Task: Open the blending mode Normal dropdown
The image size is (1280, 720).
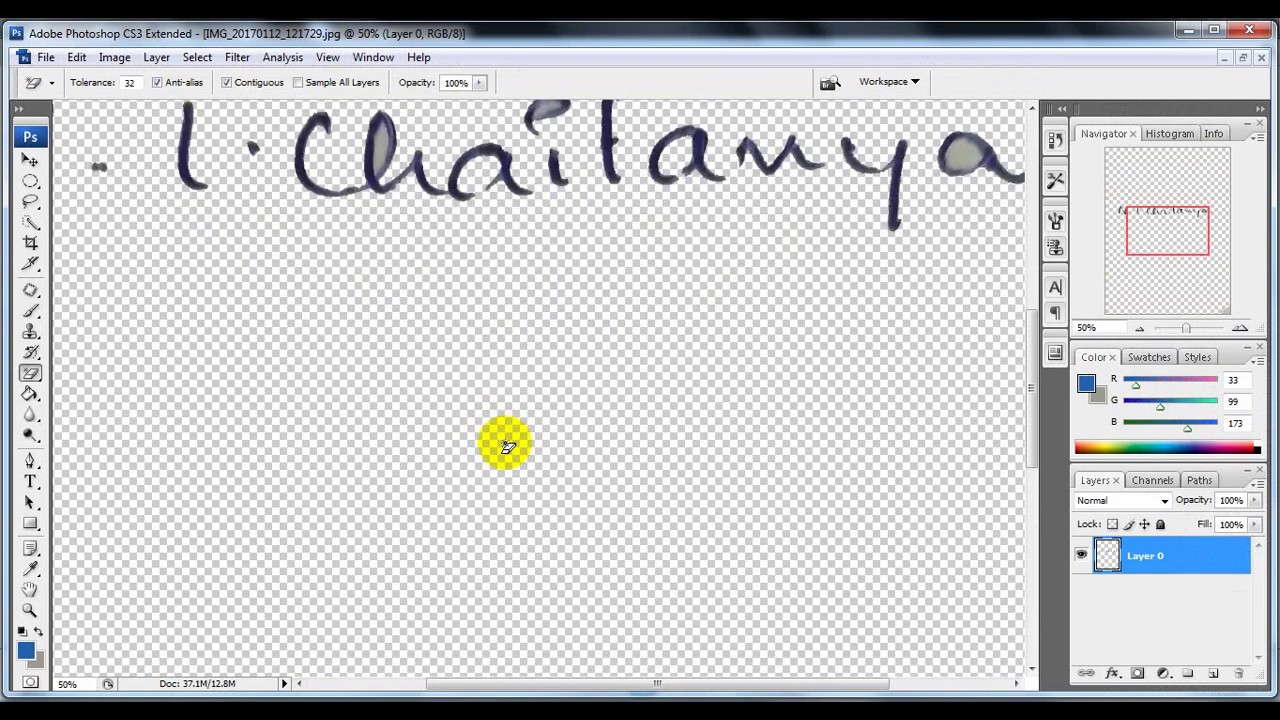Action: pos(1123,501)
